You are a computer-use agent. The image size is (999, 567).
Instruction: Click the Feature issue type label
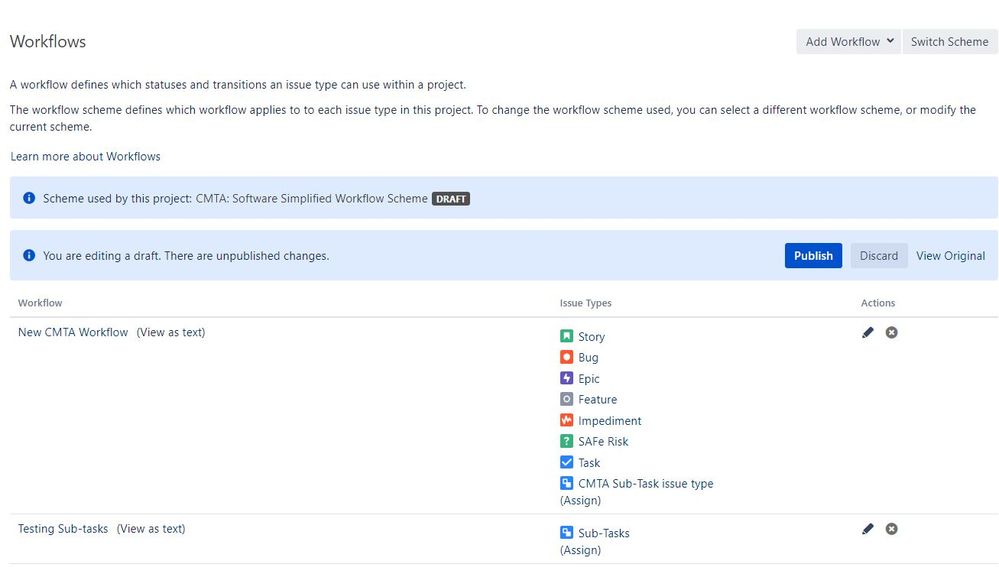(598, 399)
